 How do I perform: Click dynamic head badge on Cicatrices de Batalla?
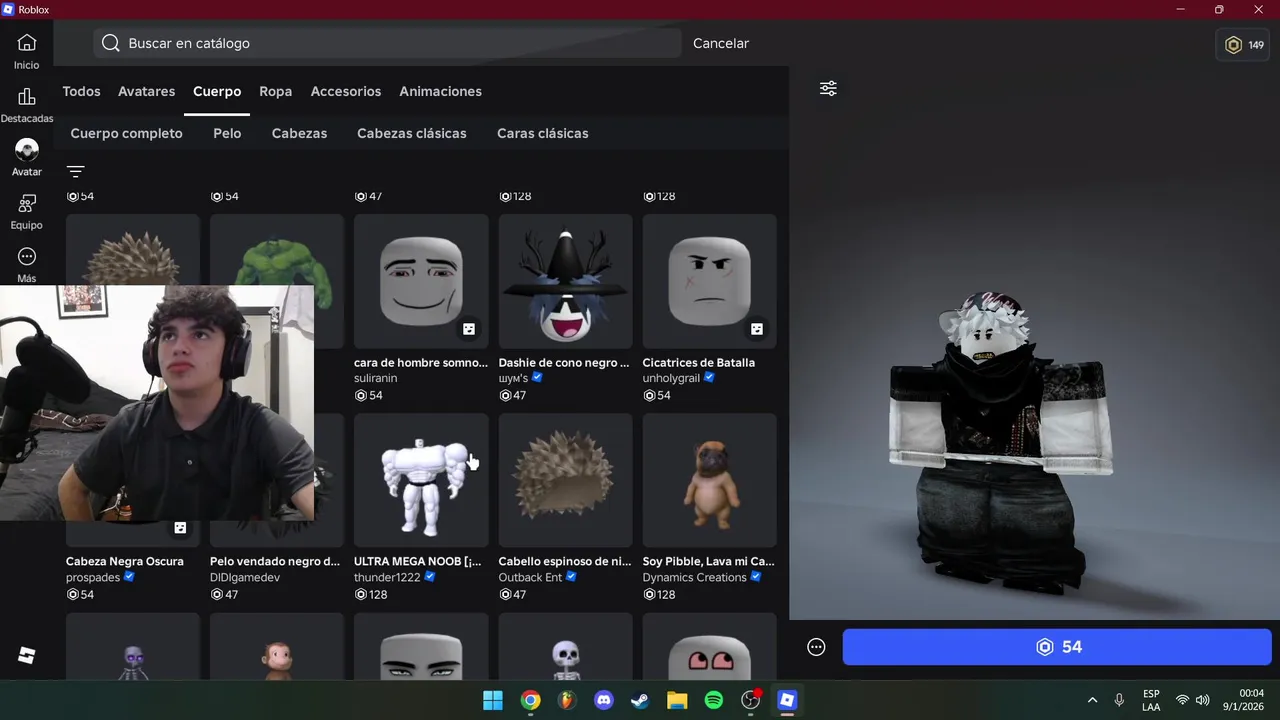757,329
